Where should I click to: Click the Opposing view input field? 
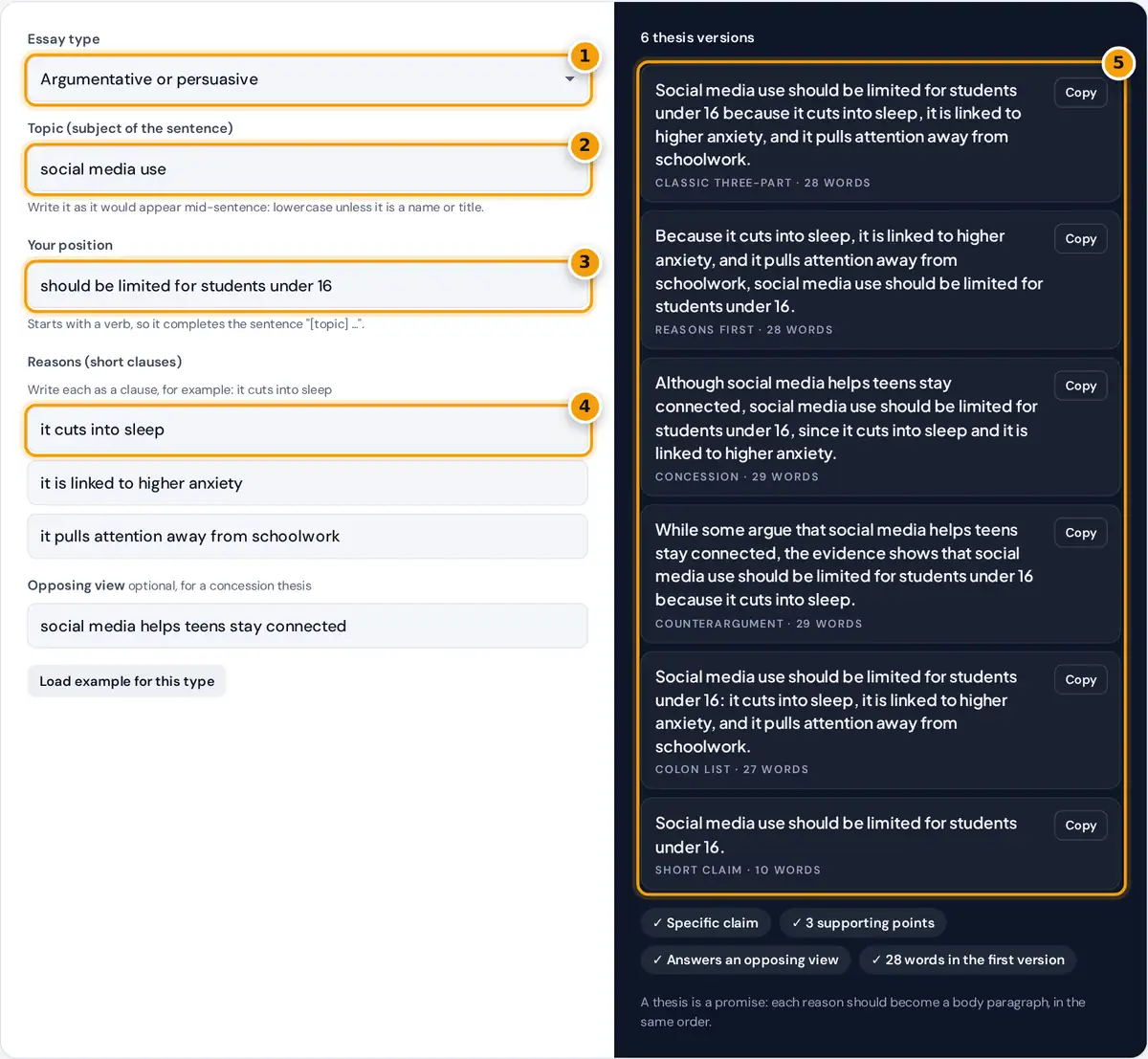click(308, 627)
